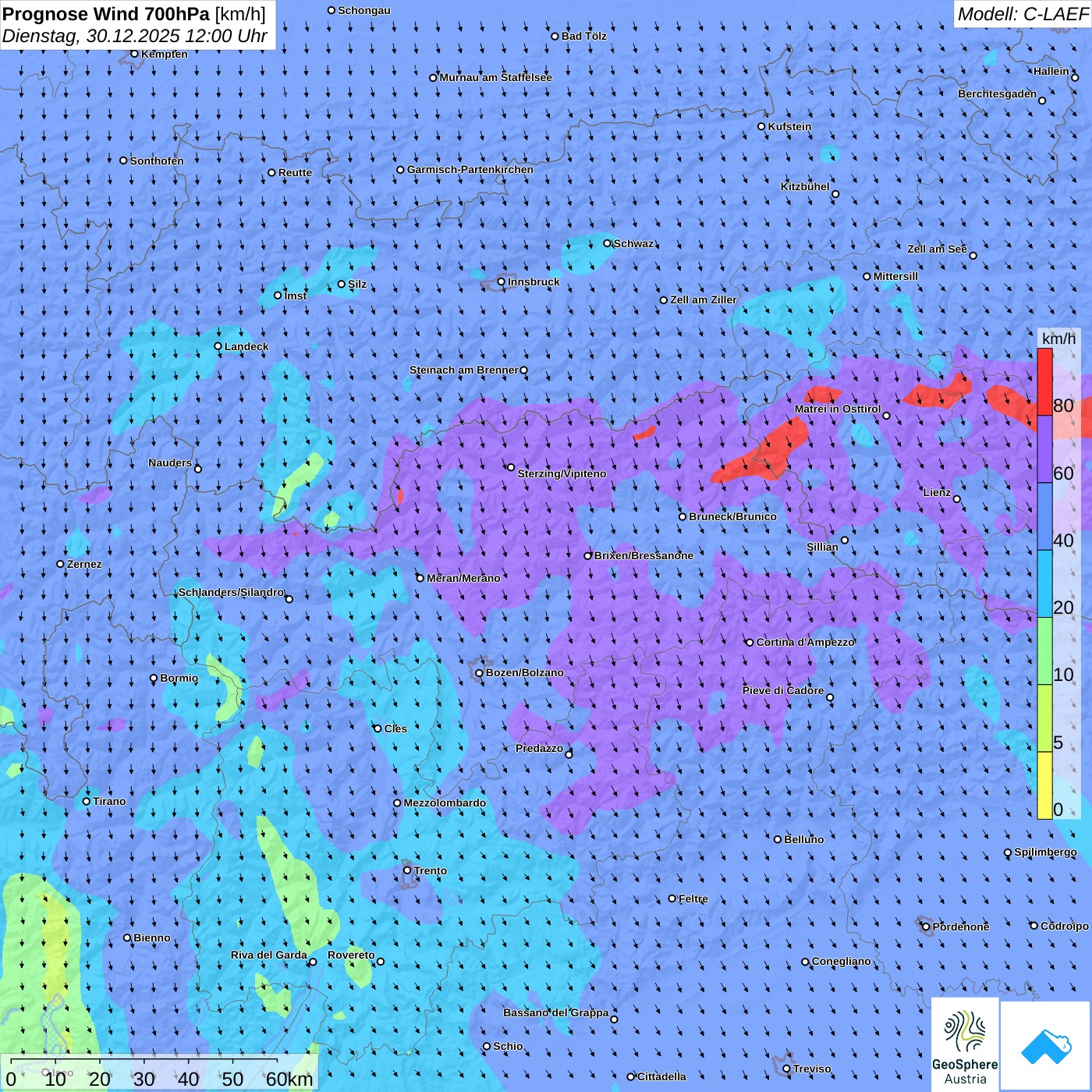This screenshot has height=1092, width=1092.
Task: Click the Sonthofen label
Action: [157, 161]
